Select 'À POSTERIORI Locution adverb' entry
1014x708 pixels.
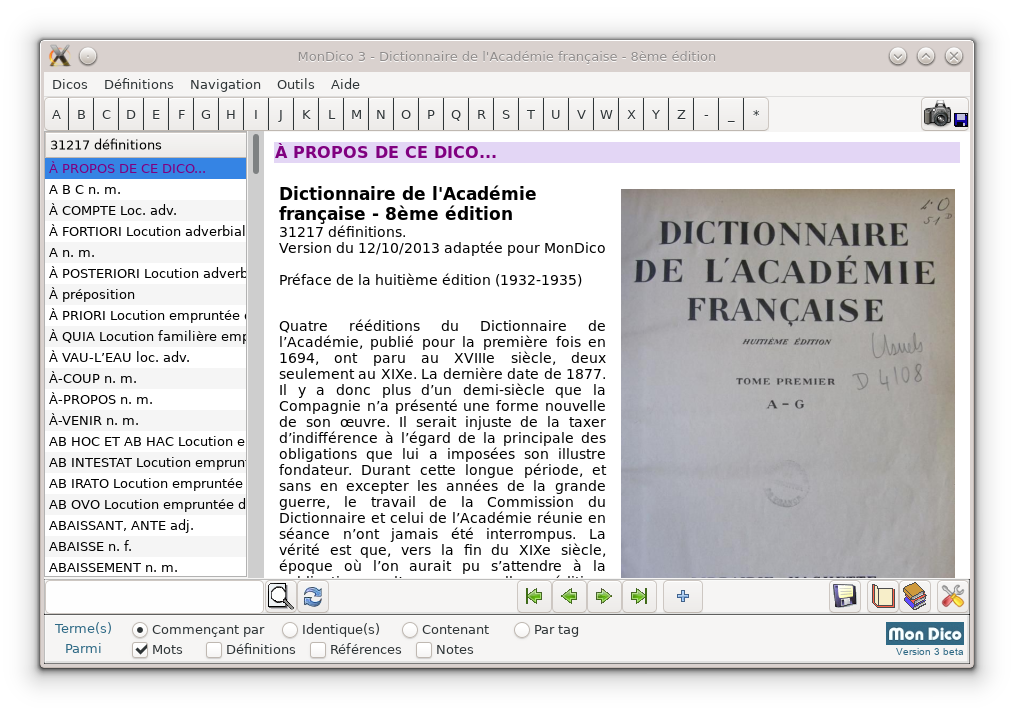coord(146,274)
